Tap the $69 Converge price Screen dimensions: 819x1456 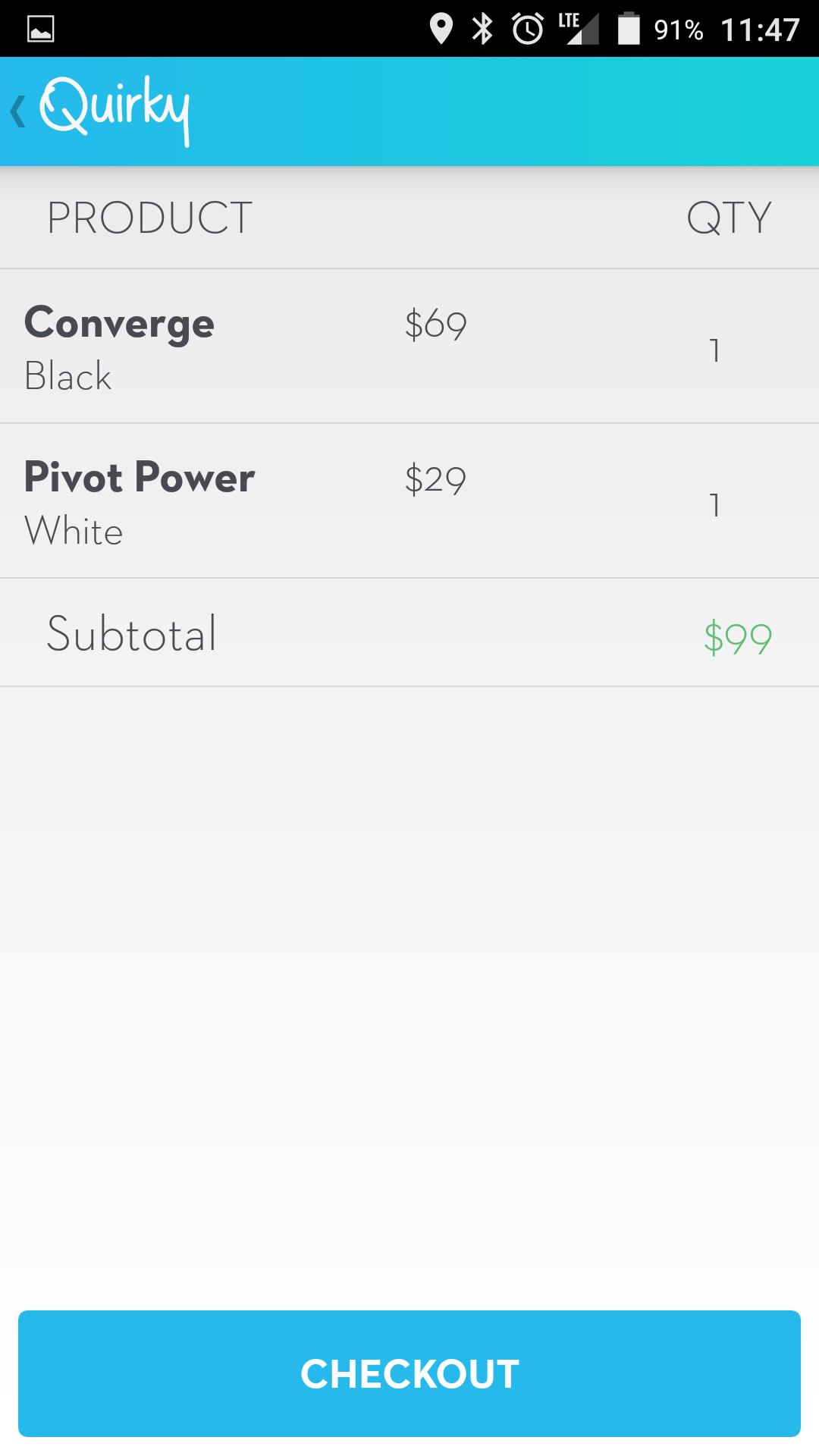click(435, 325)
